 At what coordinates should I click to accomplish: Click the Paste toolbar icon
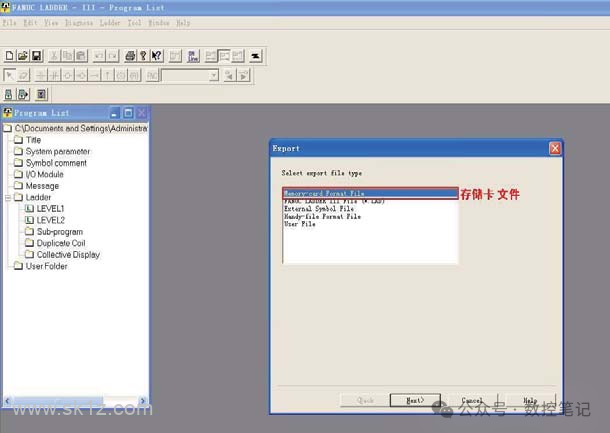(81, 56)
